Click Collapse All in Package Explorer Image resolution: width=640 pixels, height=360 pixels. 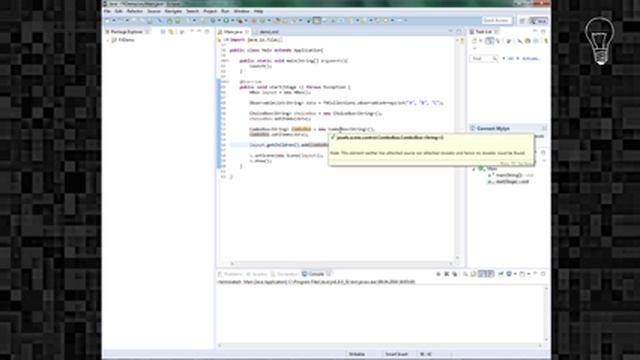coord(163,32)
